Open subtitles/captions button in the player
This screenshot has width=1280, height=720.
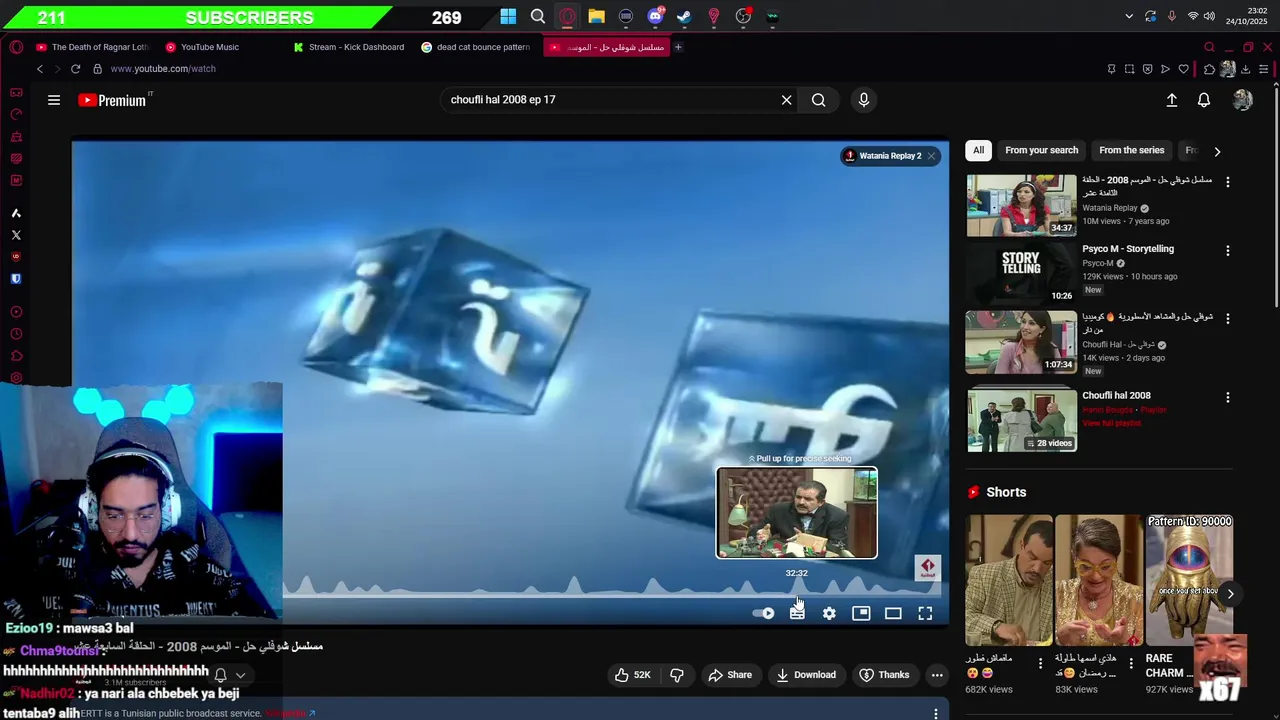click(797, 613)
